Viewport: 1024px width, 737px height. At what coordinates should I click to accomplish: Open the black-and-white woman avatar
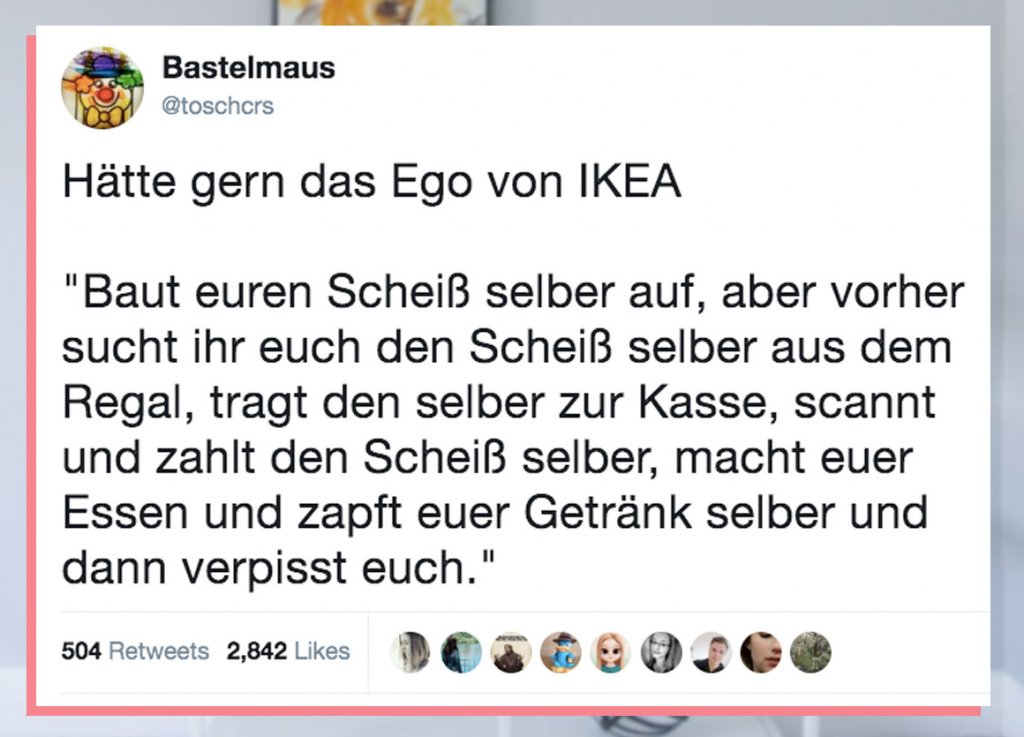(x=661, y=652)
